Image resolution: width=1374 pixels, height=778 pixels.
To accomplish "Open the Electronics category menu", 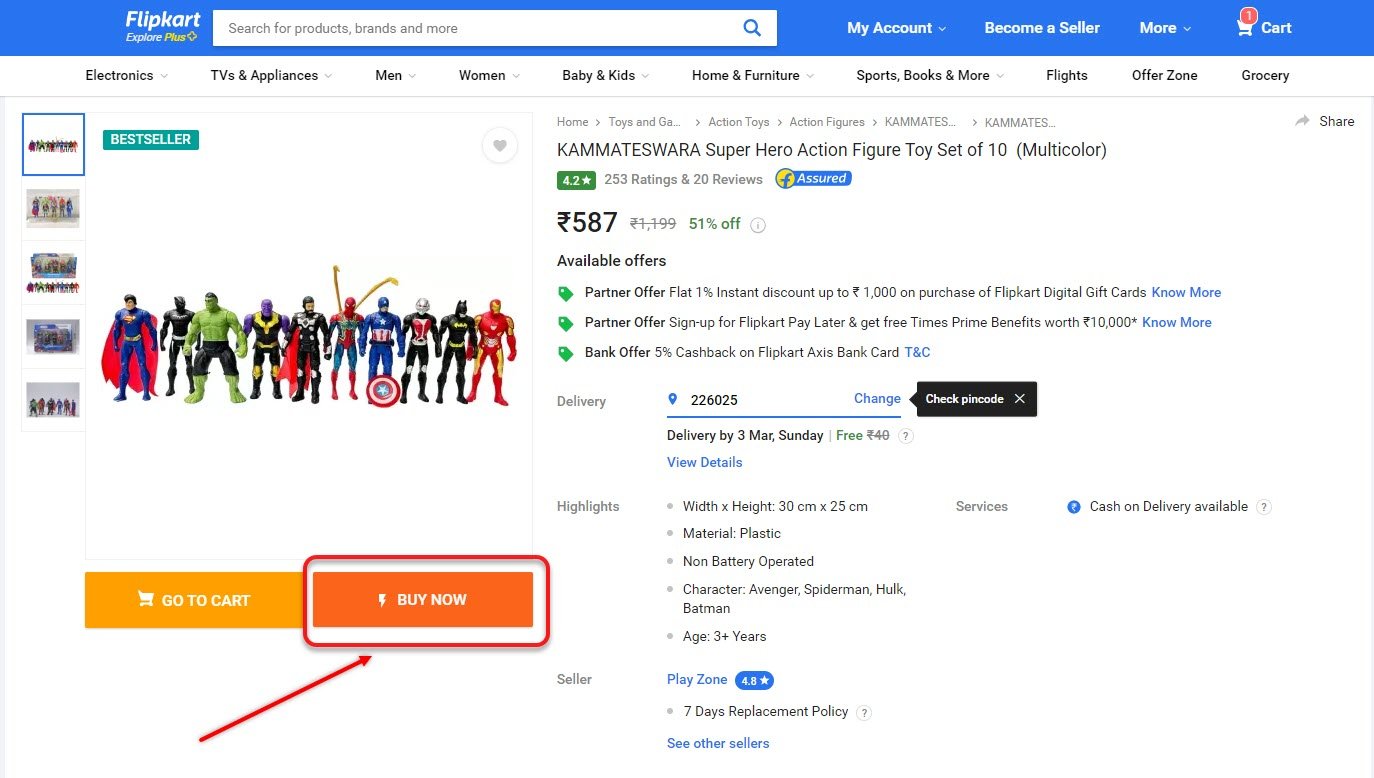I will click(126, 75).
